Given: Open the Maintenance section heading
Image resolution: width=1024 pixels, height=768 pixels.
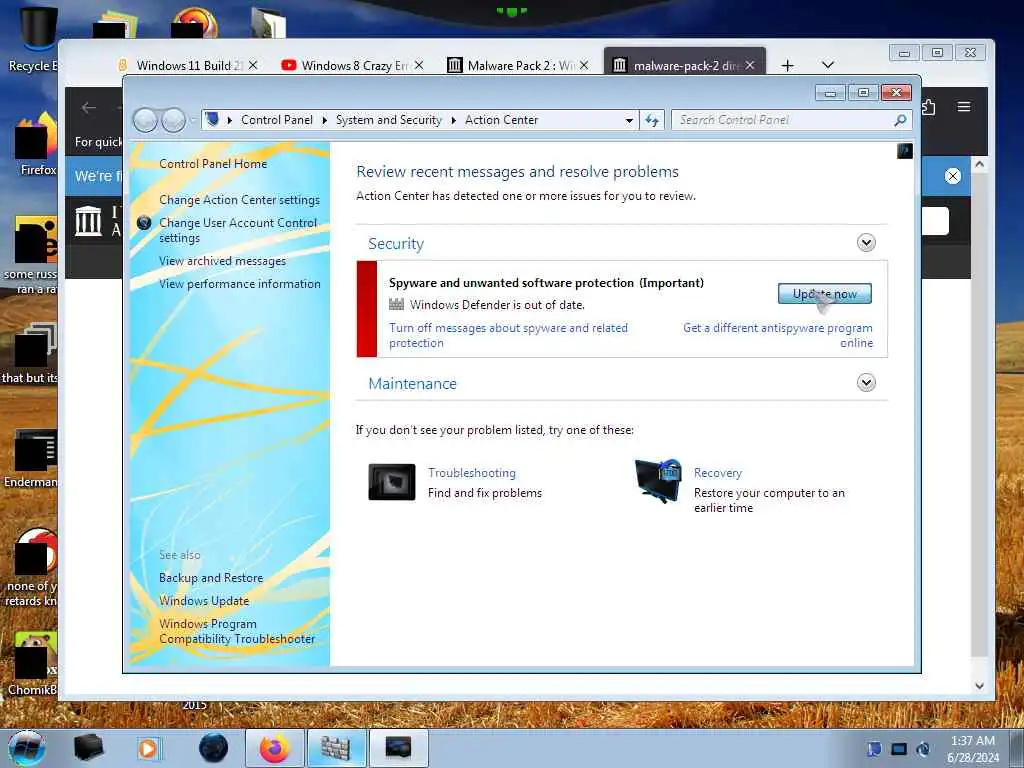Looking at the screenshot, I should [412, 383].
